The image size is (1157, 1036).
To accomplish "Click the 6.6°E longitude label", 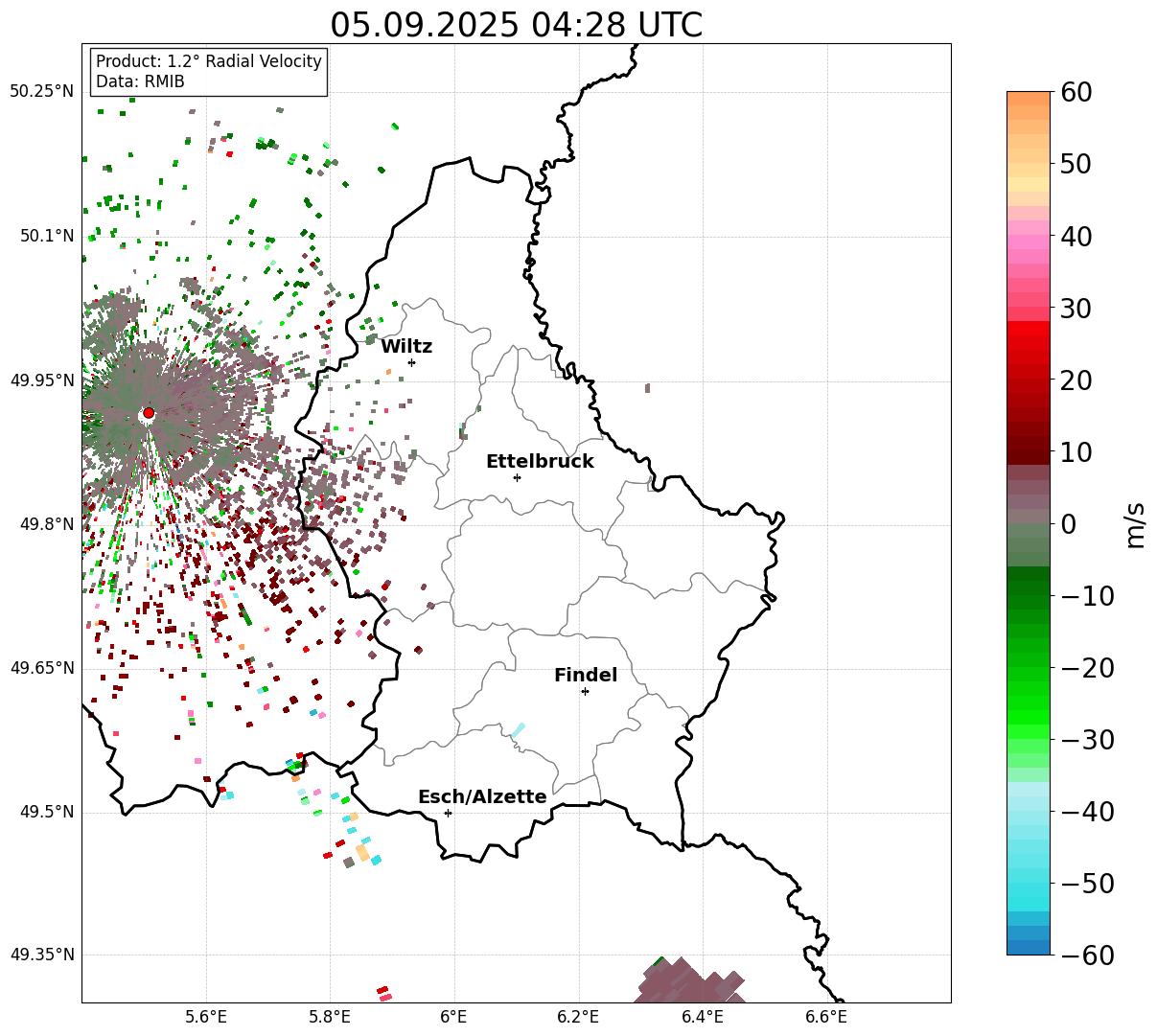I will coord(826,1017).
